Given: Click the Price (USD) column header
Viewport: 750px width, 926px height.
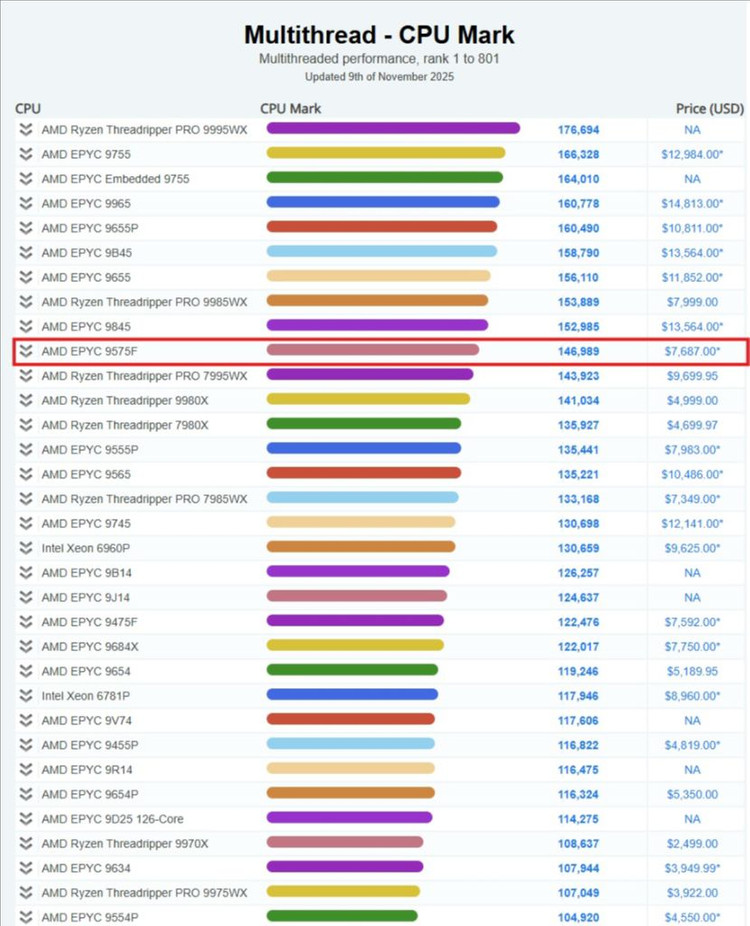Looking at the screenshot, I should point(708,108).
